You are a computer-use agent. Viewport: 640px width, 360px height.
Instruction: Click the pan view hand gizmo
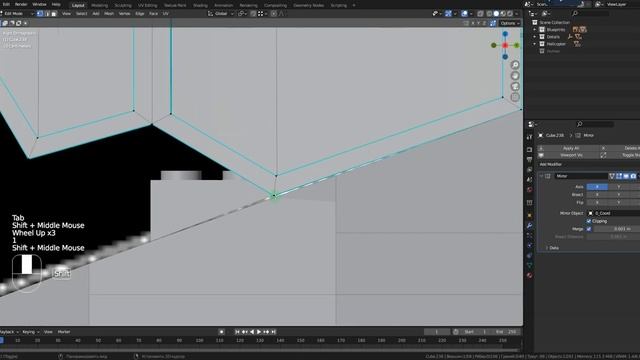click(x=515, y=76)
